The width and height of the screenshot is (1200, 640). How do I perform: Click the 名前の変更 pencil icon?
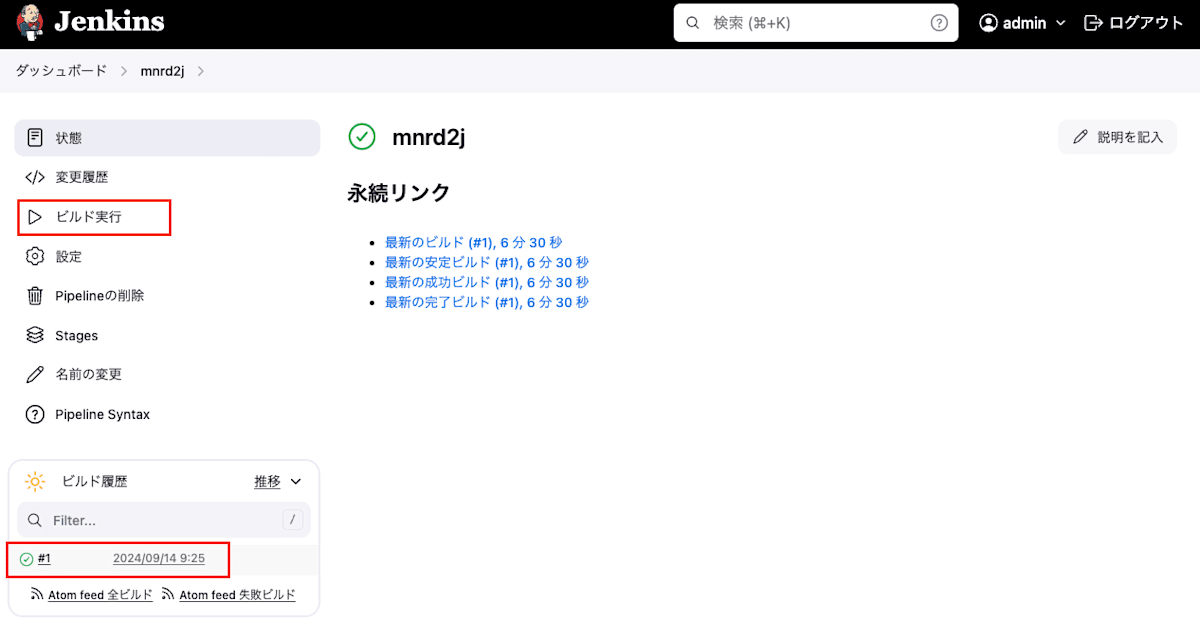coord(35,374)
